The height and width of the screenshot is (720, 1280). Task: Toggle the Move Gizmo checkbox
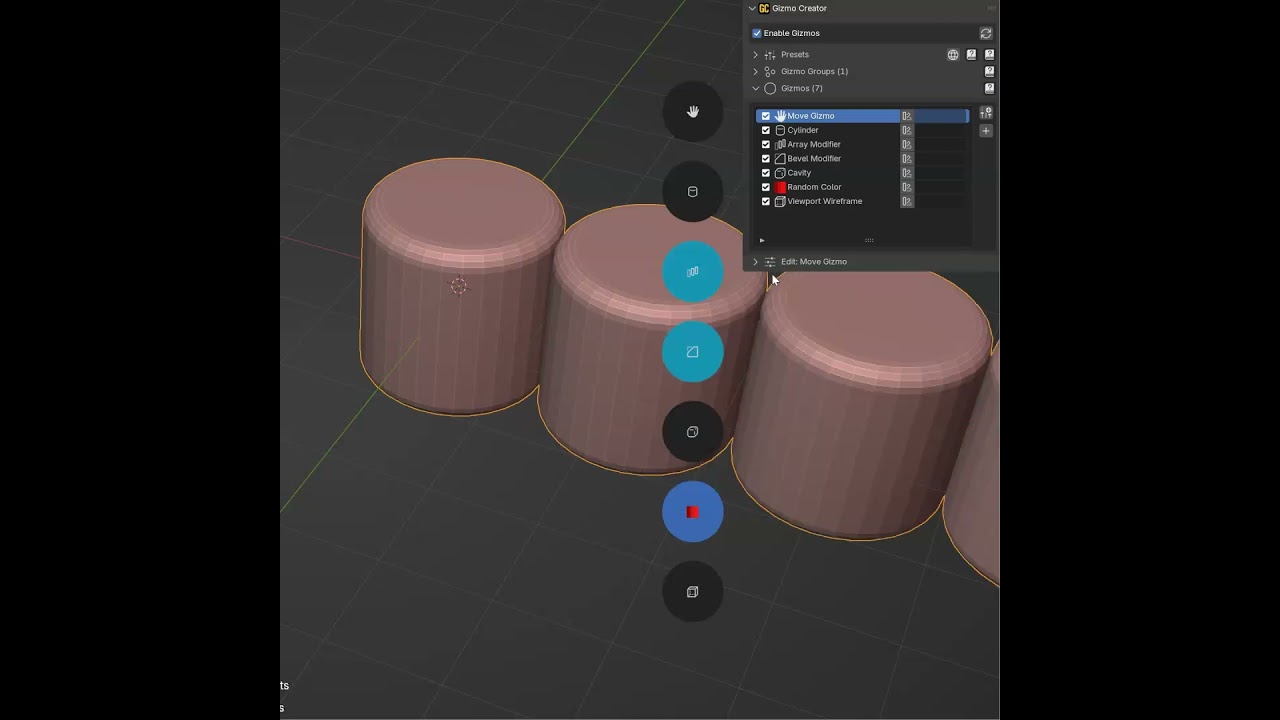(766, 116)
